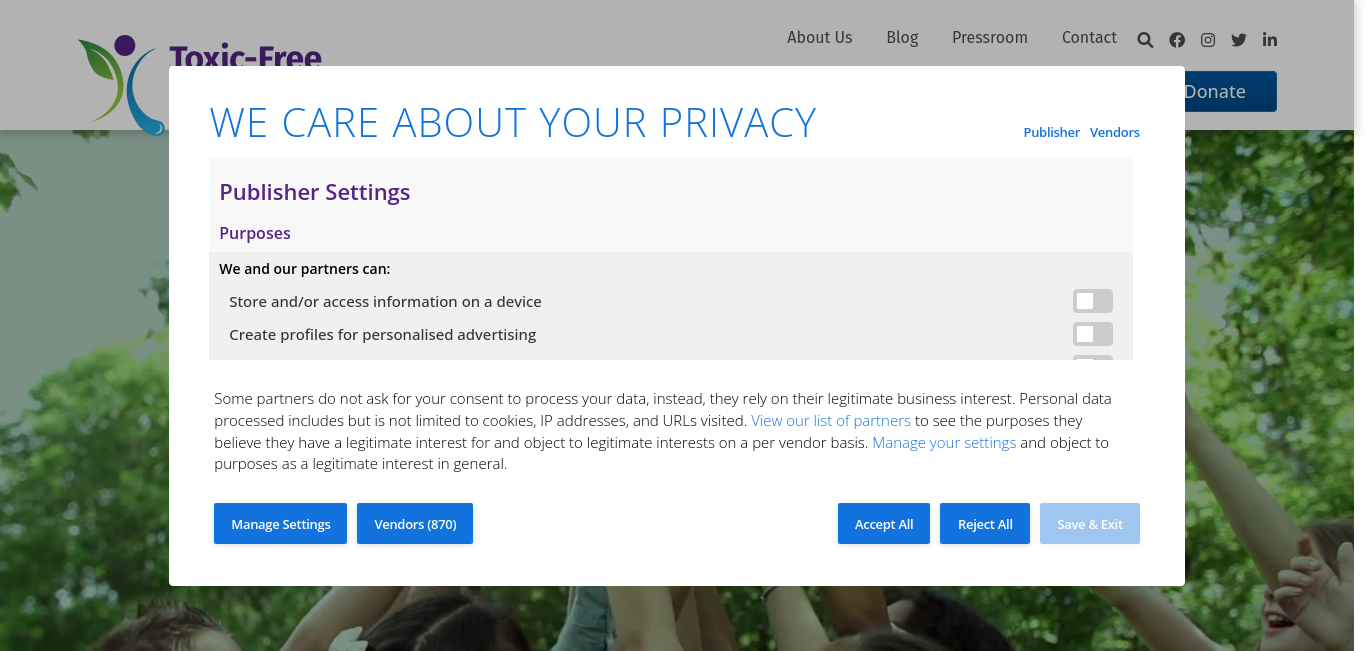Viewport: 1366px width, 651px height.
Task: Open the Twitter icon link
Action: (1239, 40)
